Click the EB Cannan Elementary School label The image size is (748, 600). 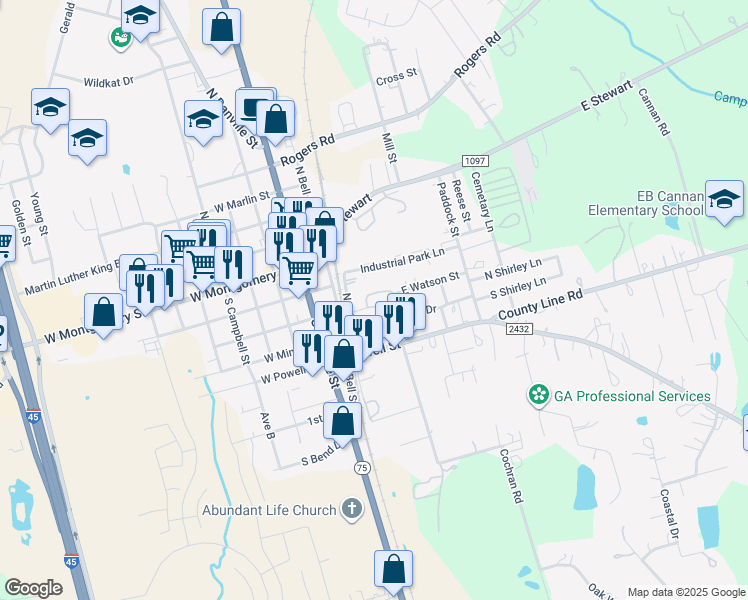646,204
